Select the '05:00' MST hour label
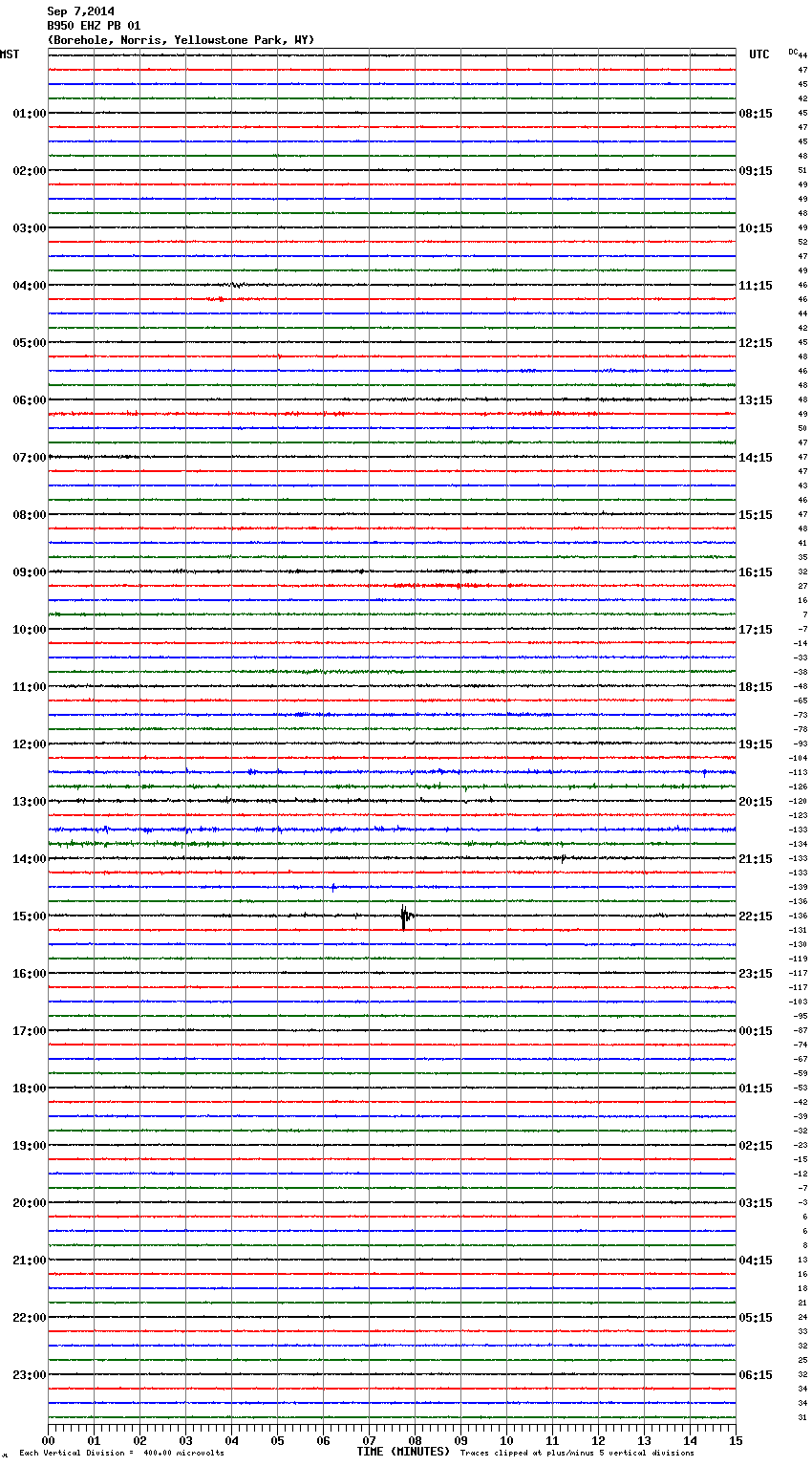Screen dimensions: 812x1466 (30, 343)
